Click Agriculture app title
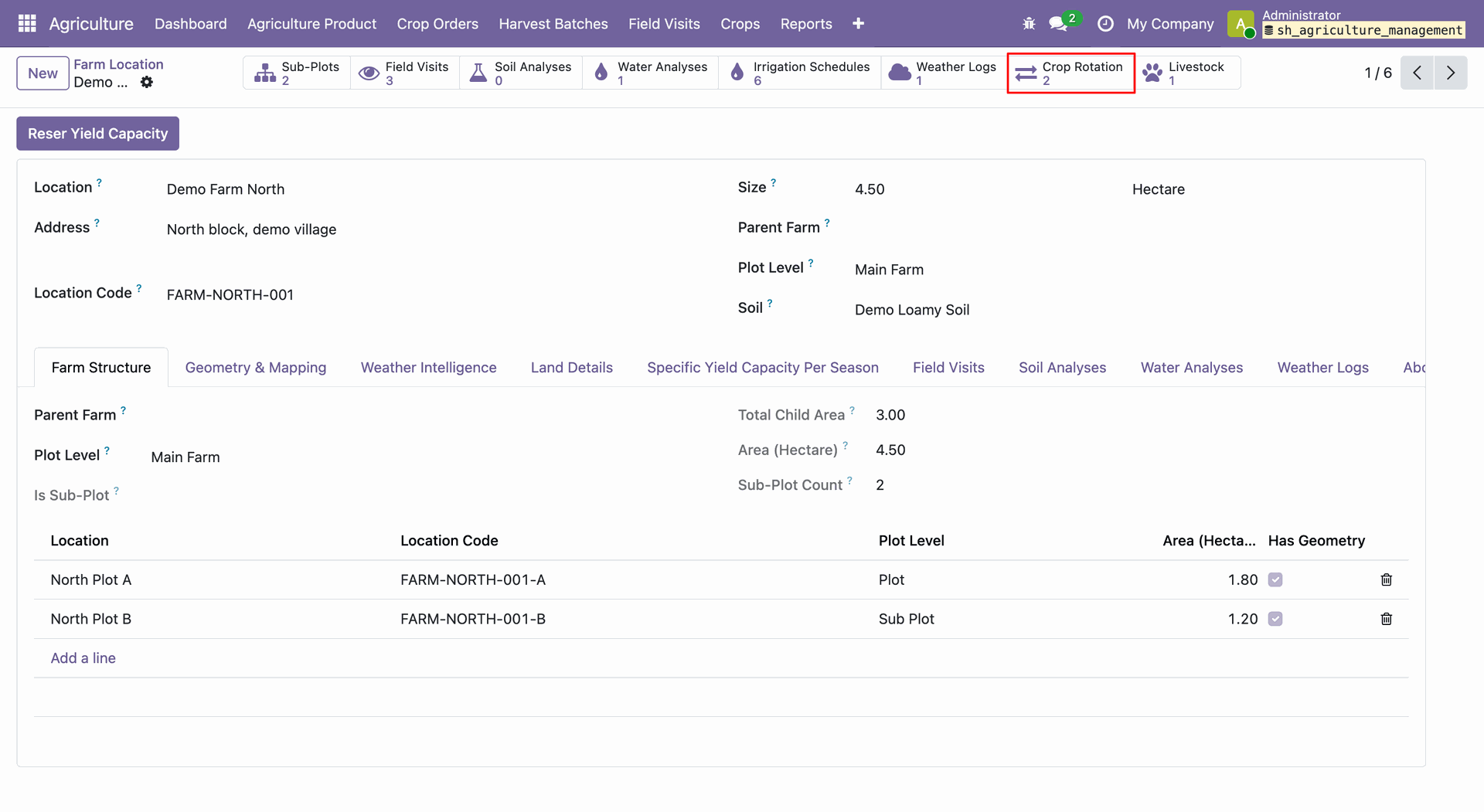This screenshot has height=812, width=1484. point(91,24)
